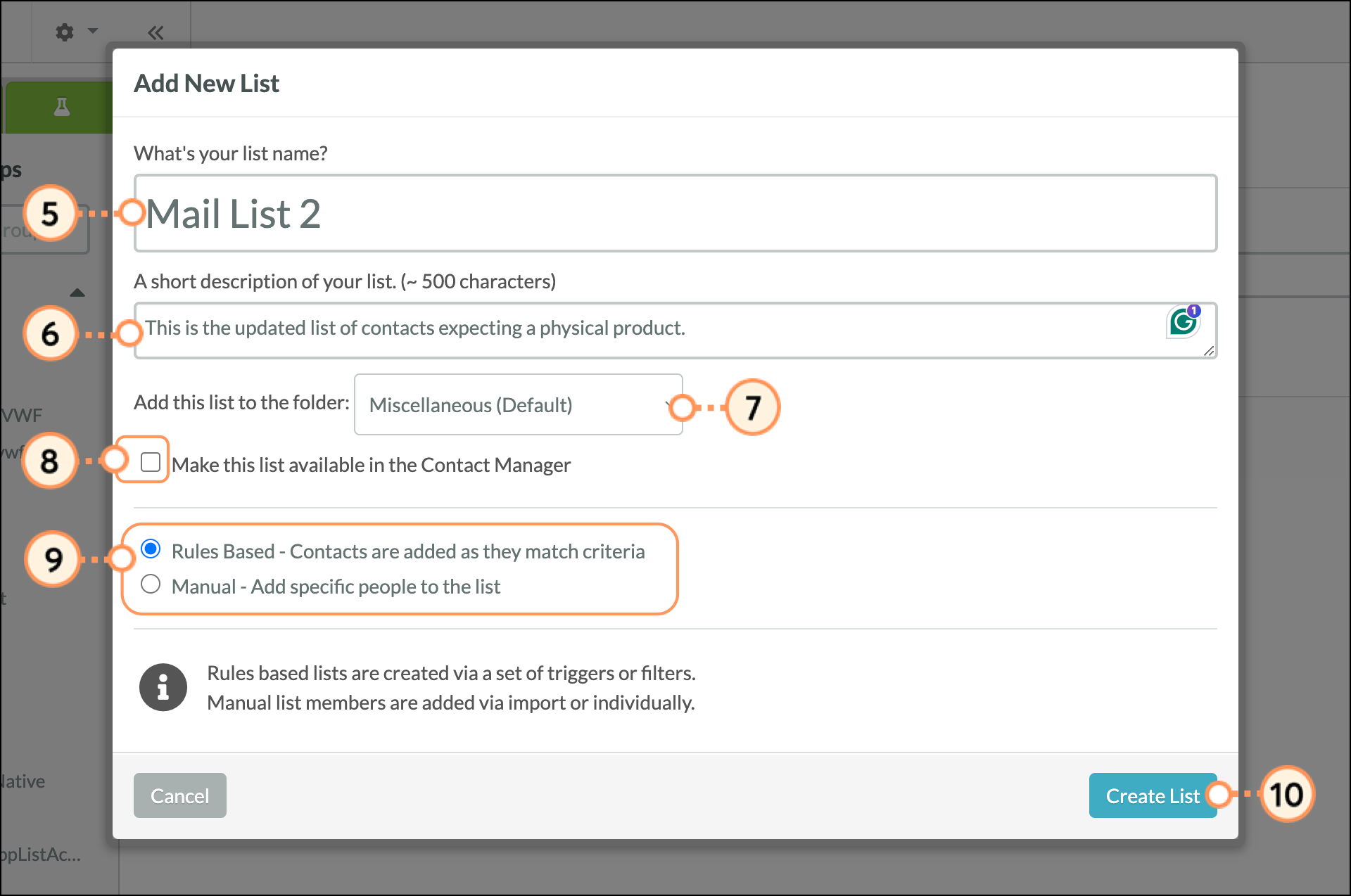
Task: Click the green flask tab icon
Action: pyautogui.click(x=62, y=107)
